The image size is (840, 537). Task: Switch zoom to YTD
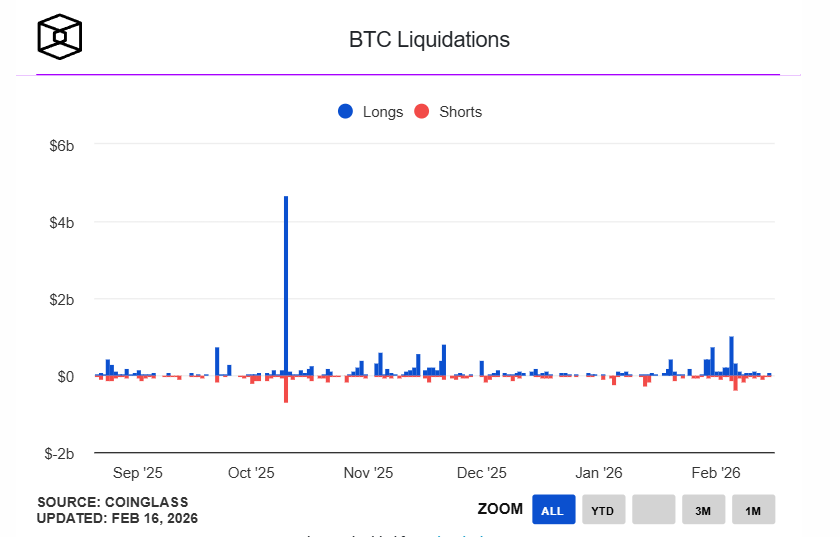pyautogui.click(x=603, y=510)
